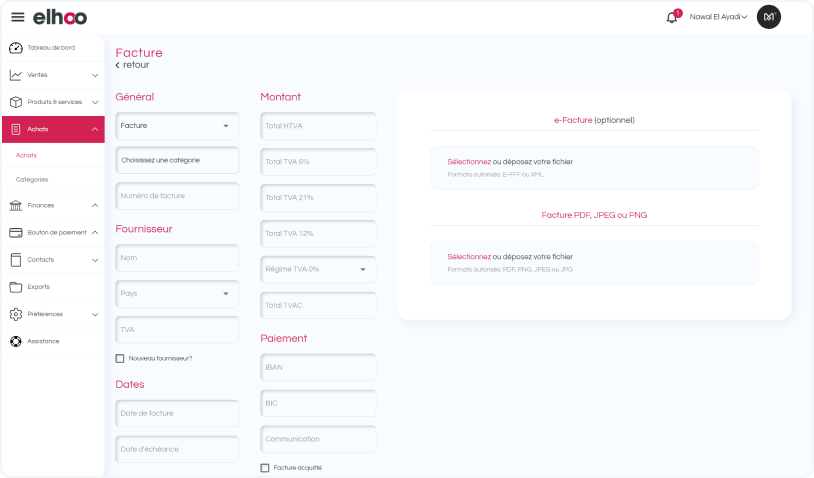Expand the Régime TVA 0% dropdown
814x478 pixels.
click(318, 269)
